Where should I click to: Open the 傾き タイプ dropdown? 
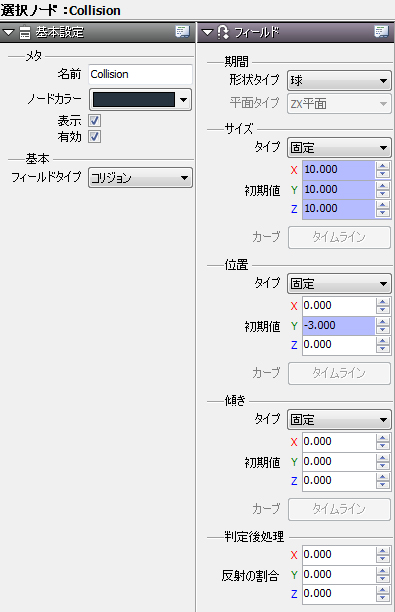click(x=339, y=420)
